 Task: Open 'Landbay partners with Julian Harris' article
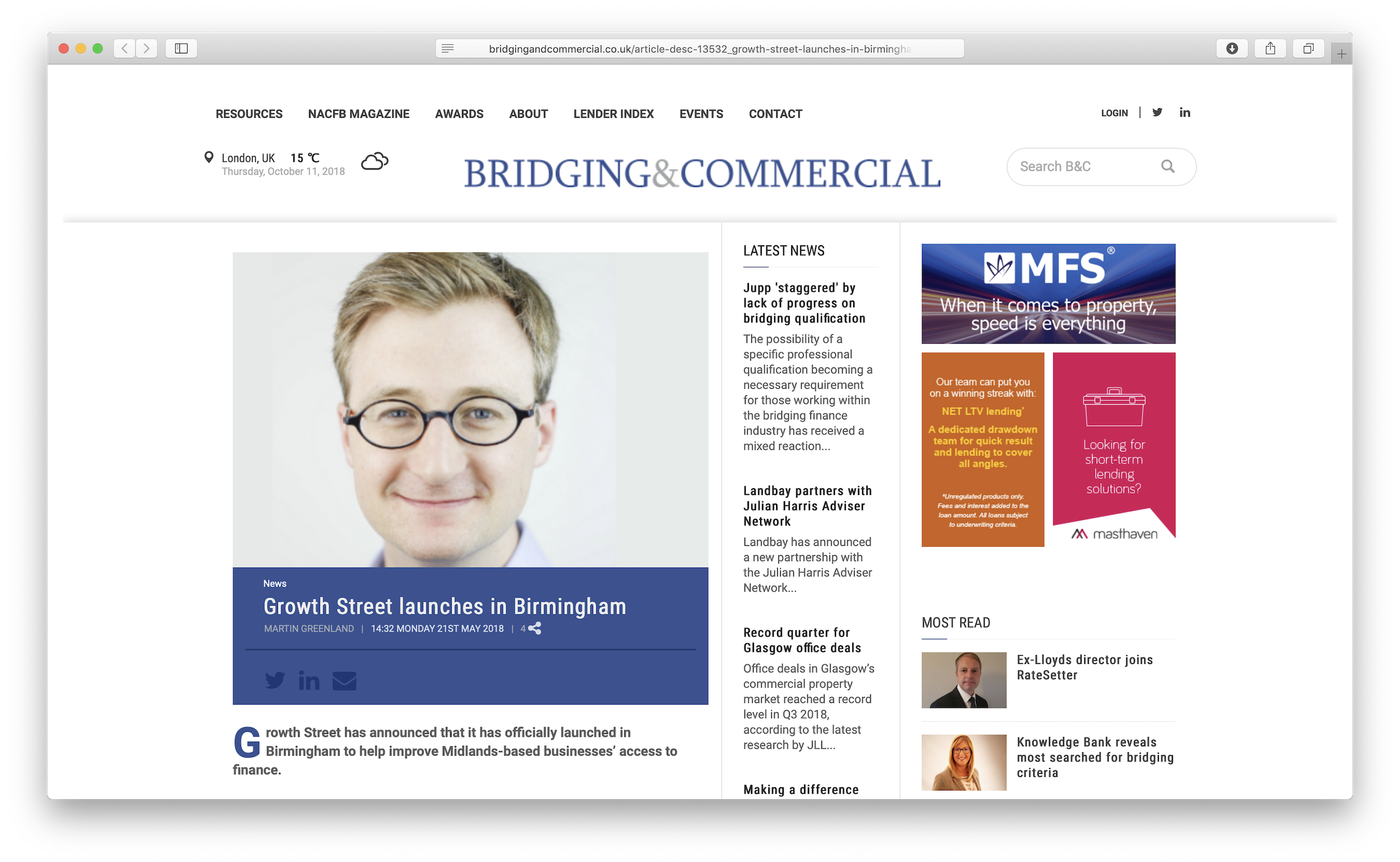click(x=807, y=506)
